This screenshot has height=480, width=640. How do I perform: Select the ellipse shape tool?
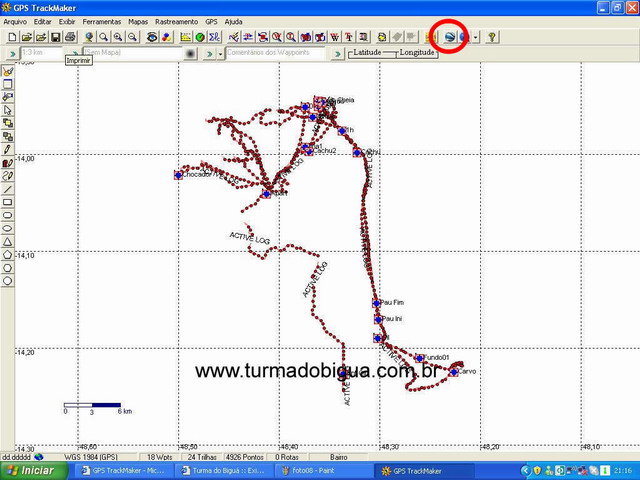coord(7,228)
